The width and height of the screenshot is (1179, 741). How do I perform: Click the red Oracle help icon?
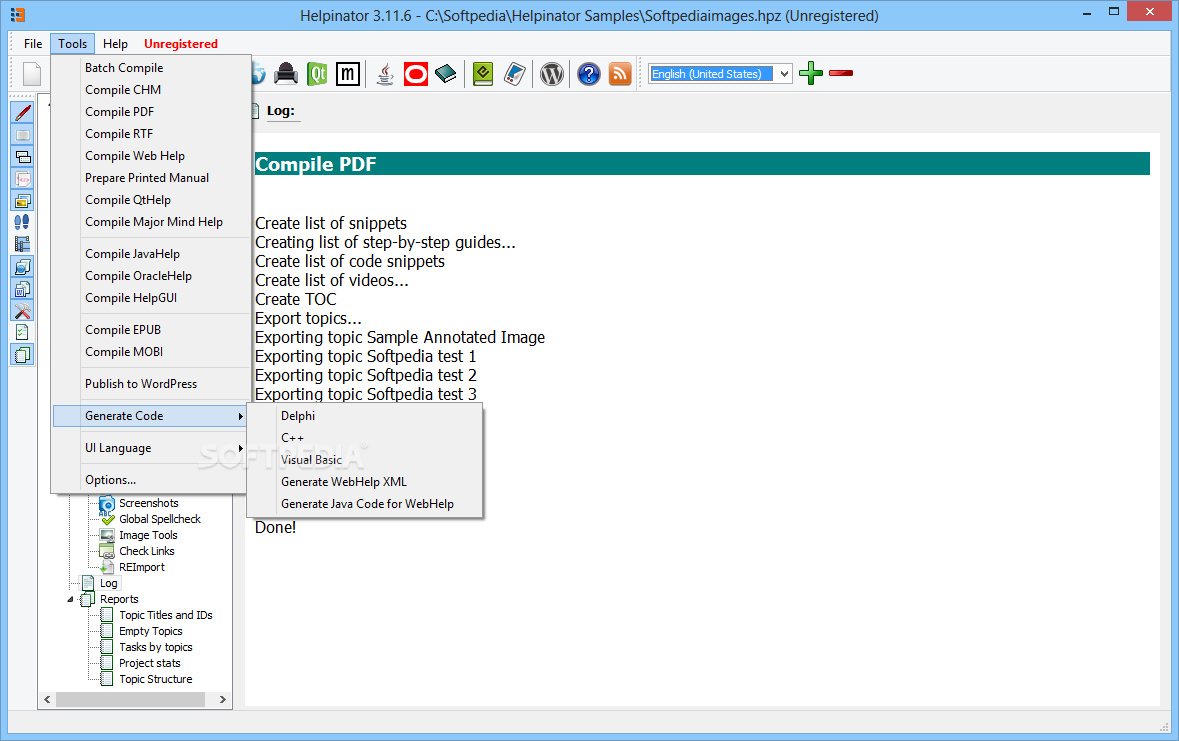pyautogui.click(x=416, y=74)
